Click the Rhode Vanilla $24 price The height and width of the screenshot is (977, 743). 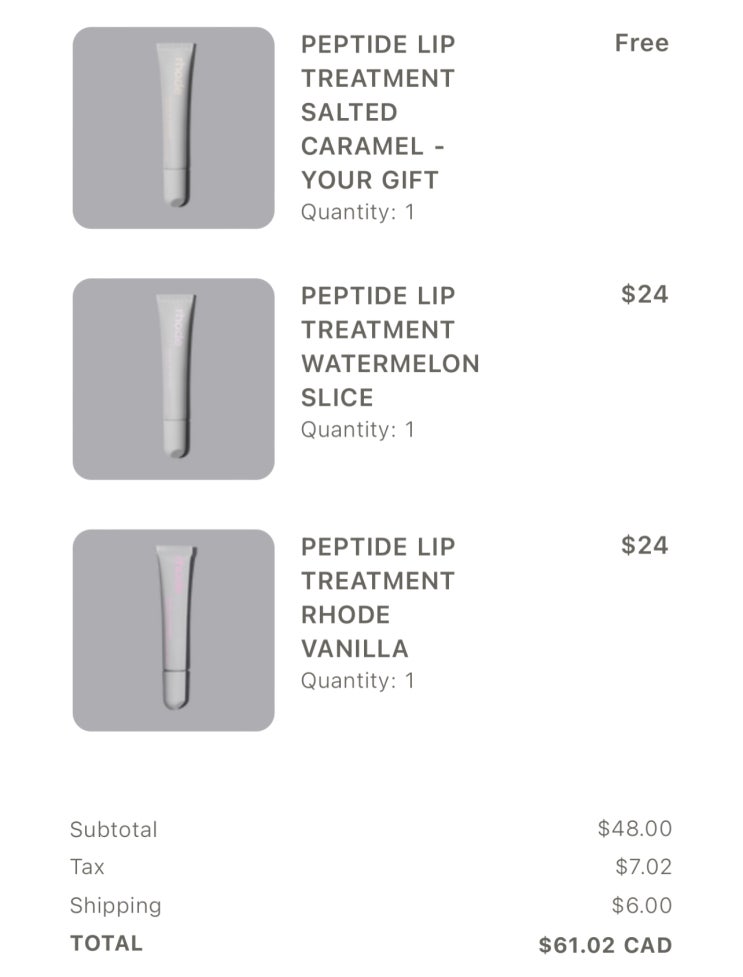(x=644, y=545)
